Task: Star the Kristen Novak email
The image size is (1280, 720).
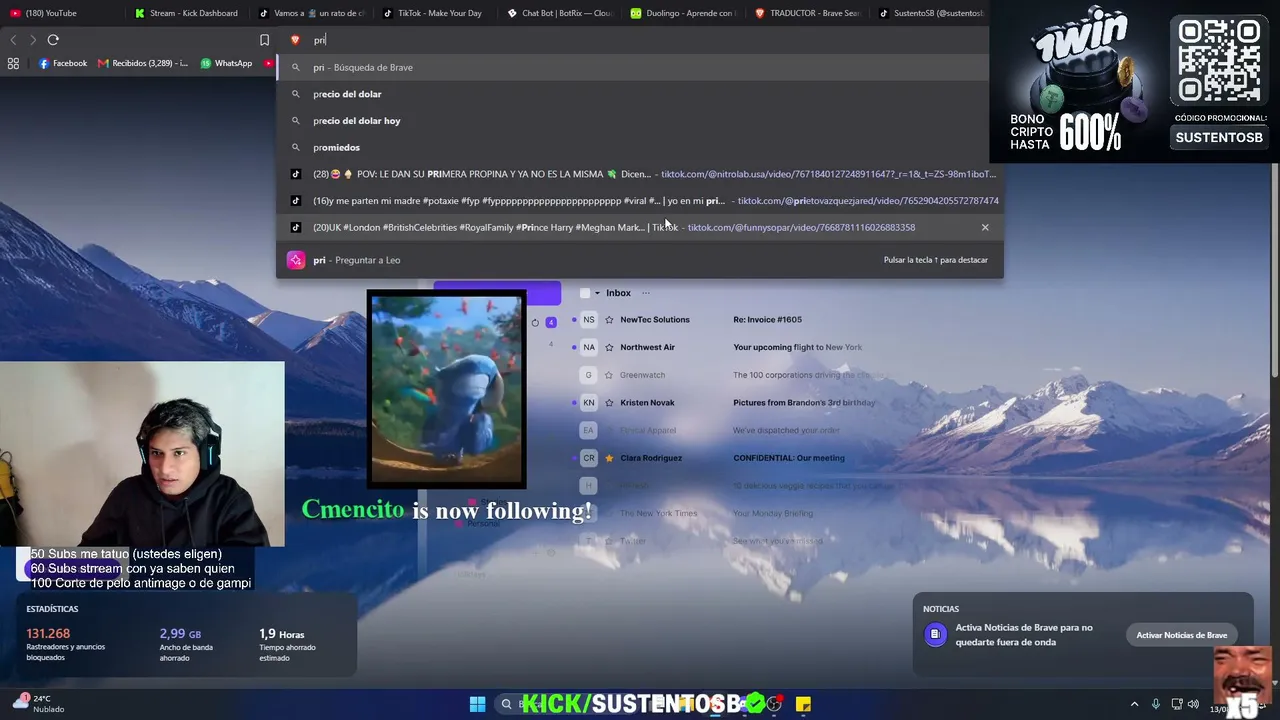Action: click(609, 403)
